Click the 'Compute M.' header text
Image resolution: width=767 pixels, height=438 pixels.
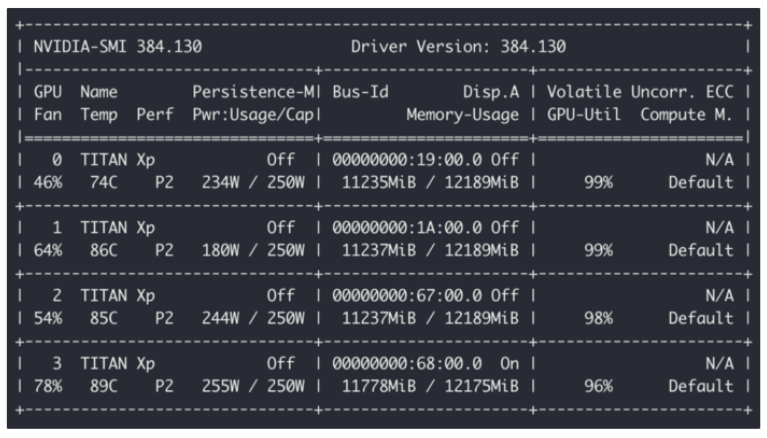686,115
